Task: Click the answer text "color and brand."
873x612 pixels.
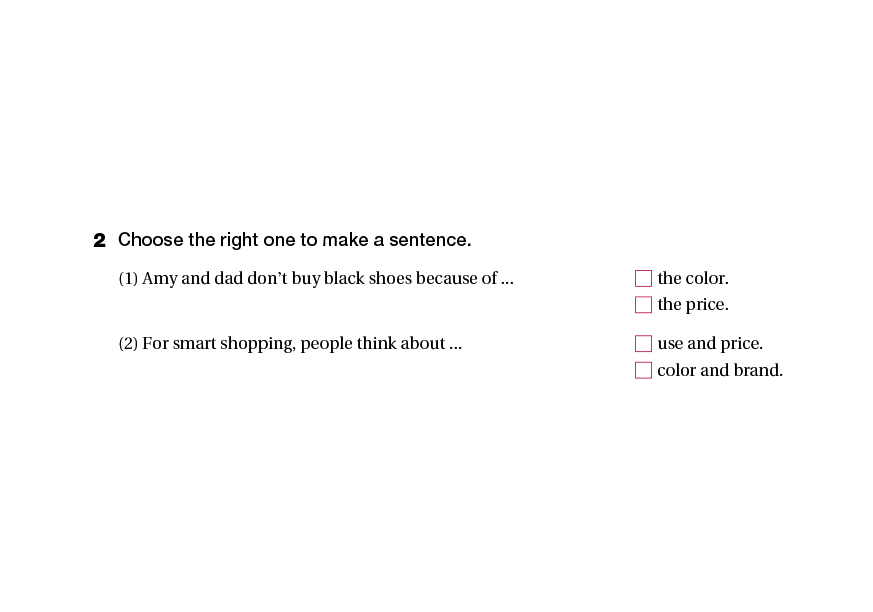Action: (719, 371)
